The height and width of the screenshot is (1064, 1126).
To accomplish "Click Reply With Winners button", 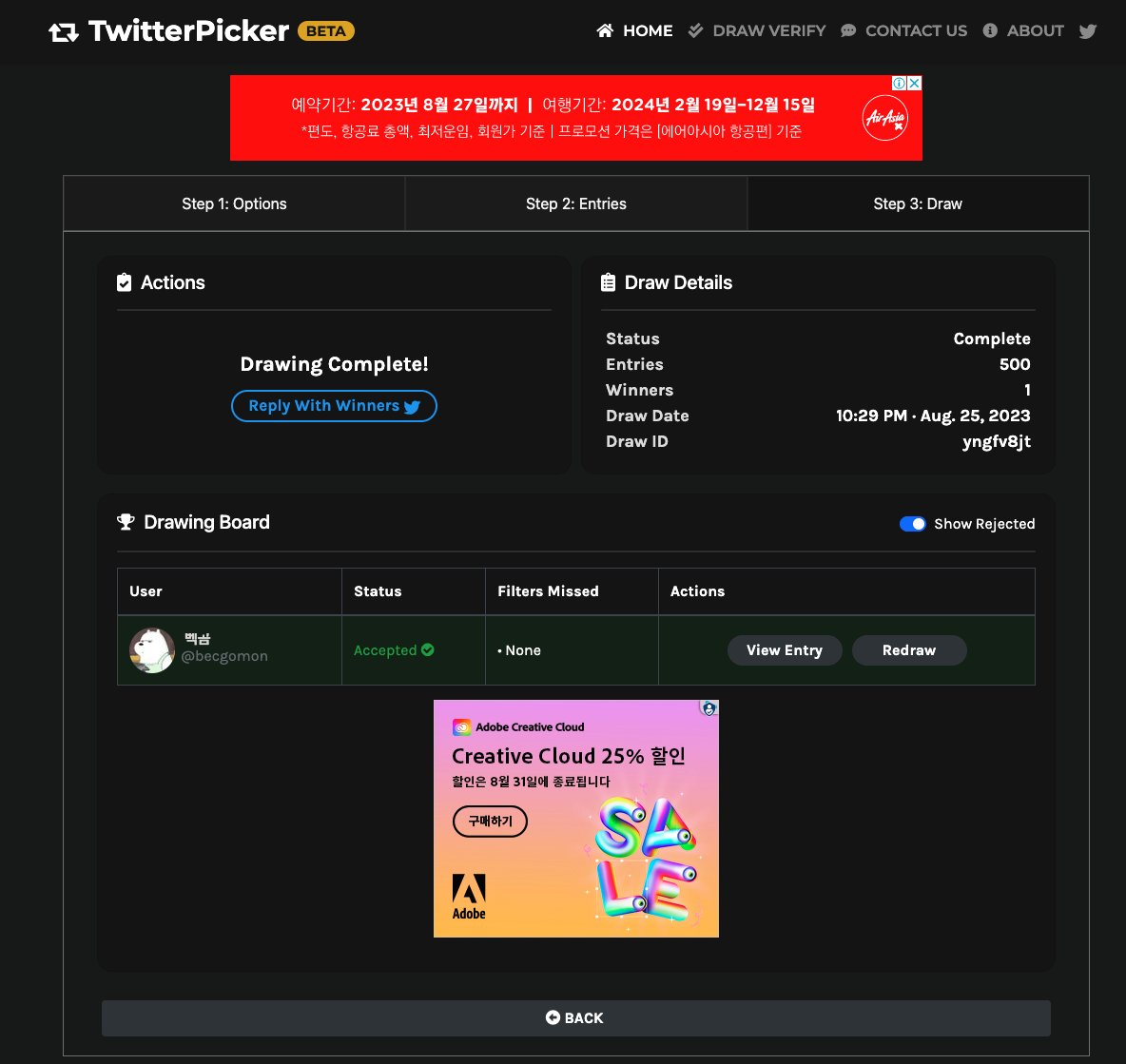I will (334, 406).
